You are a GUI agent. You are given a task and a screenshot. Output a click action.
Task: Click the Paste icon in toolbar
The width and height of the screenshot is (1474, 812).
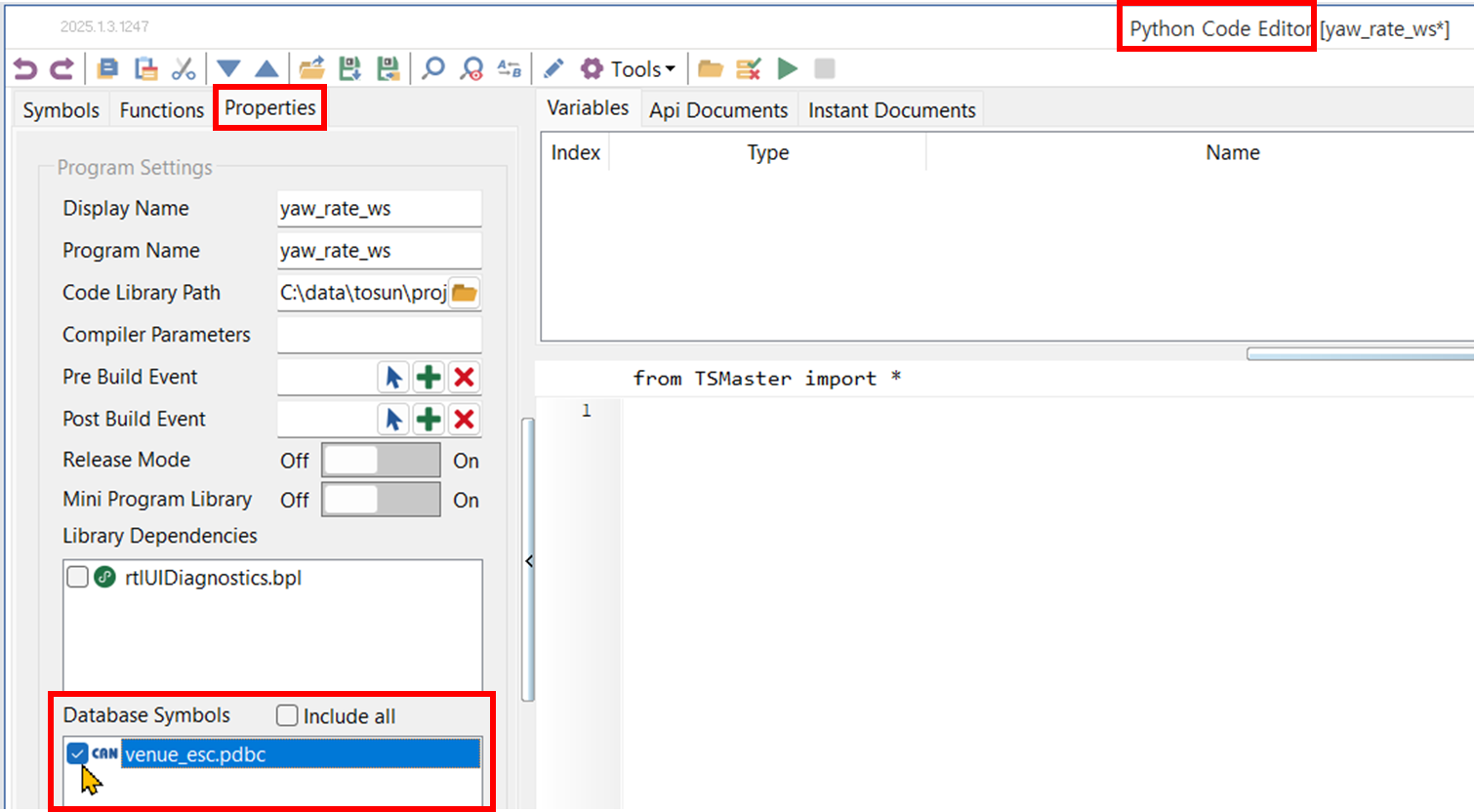click(146, 69)
